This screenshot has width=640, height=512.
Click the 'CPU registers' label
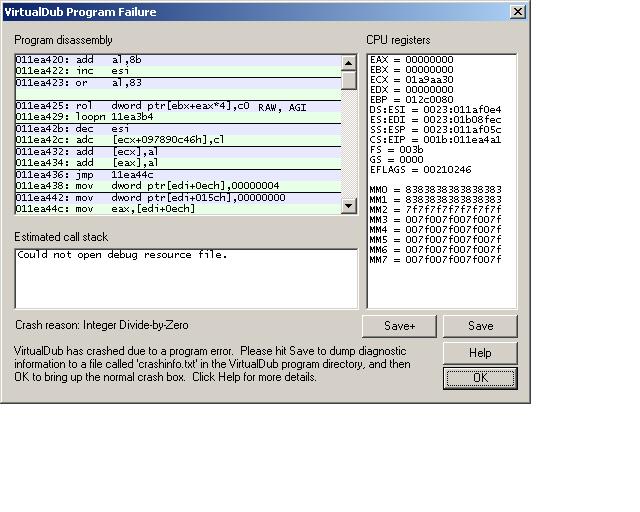398,40
